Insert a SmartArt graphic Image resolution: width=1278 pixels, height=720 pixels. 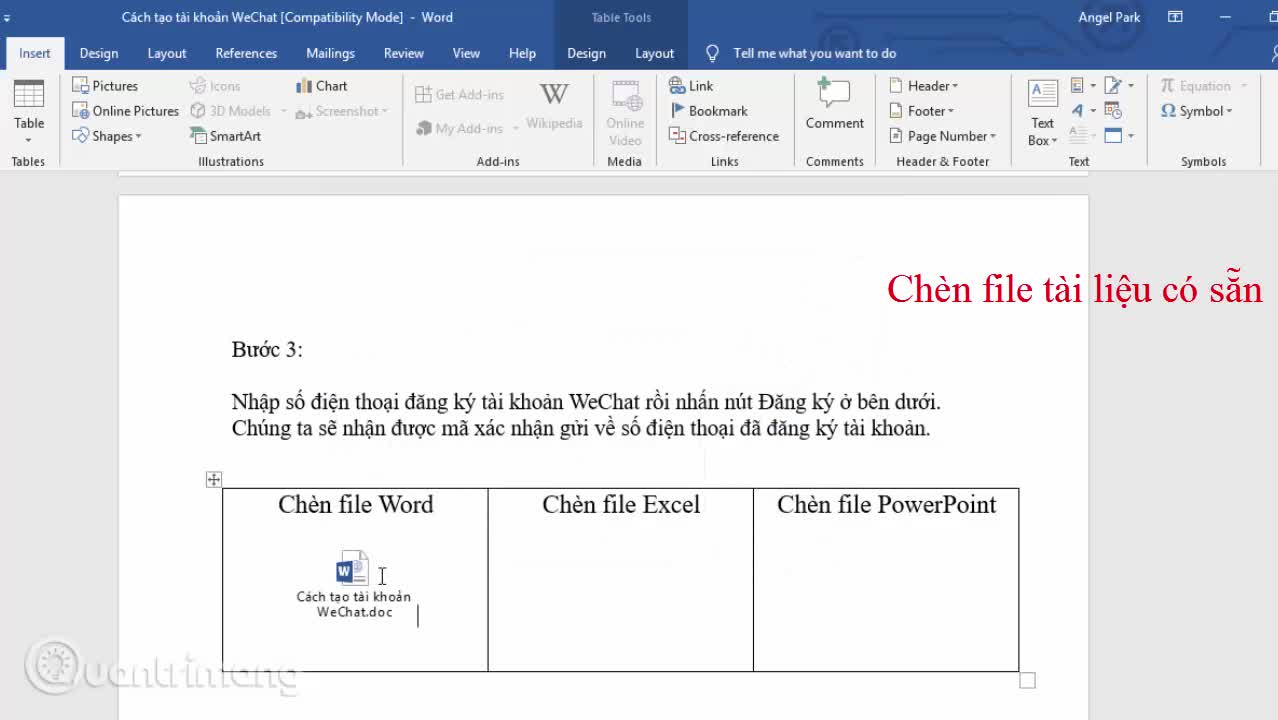coord(226,136)
